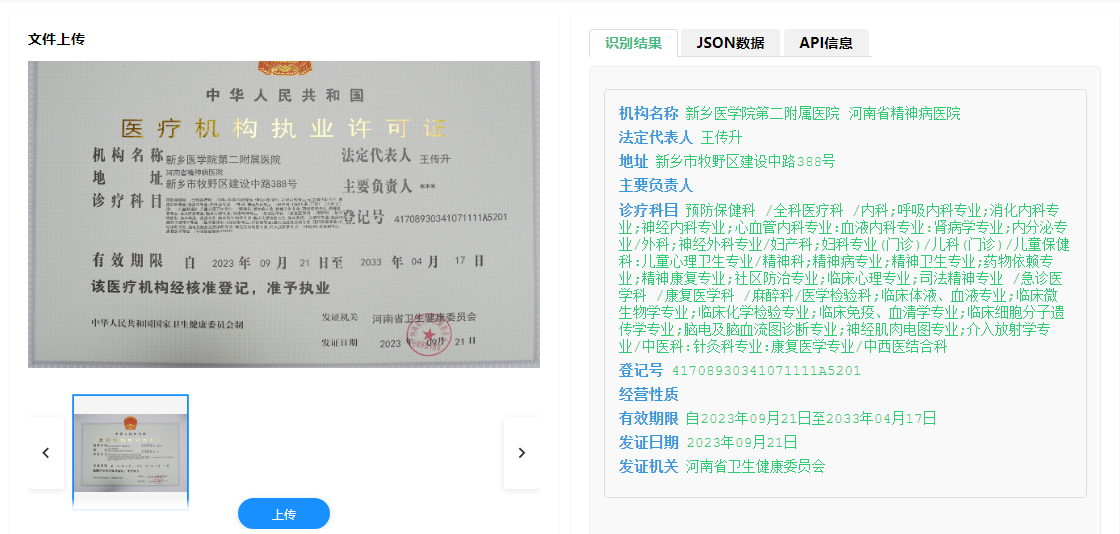Screen dimensions: 1120x534
Task: Select the 法定代表人 name 王传升
Action: click(x=721, y=137)
